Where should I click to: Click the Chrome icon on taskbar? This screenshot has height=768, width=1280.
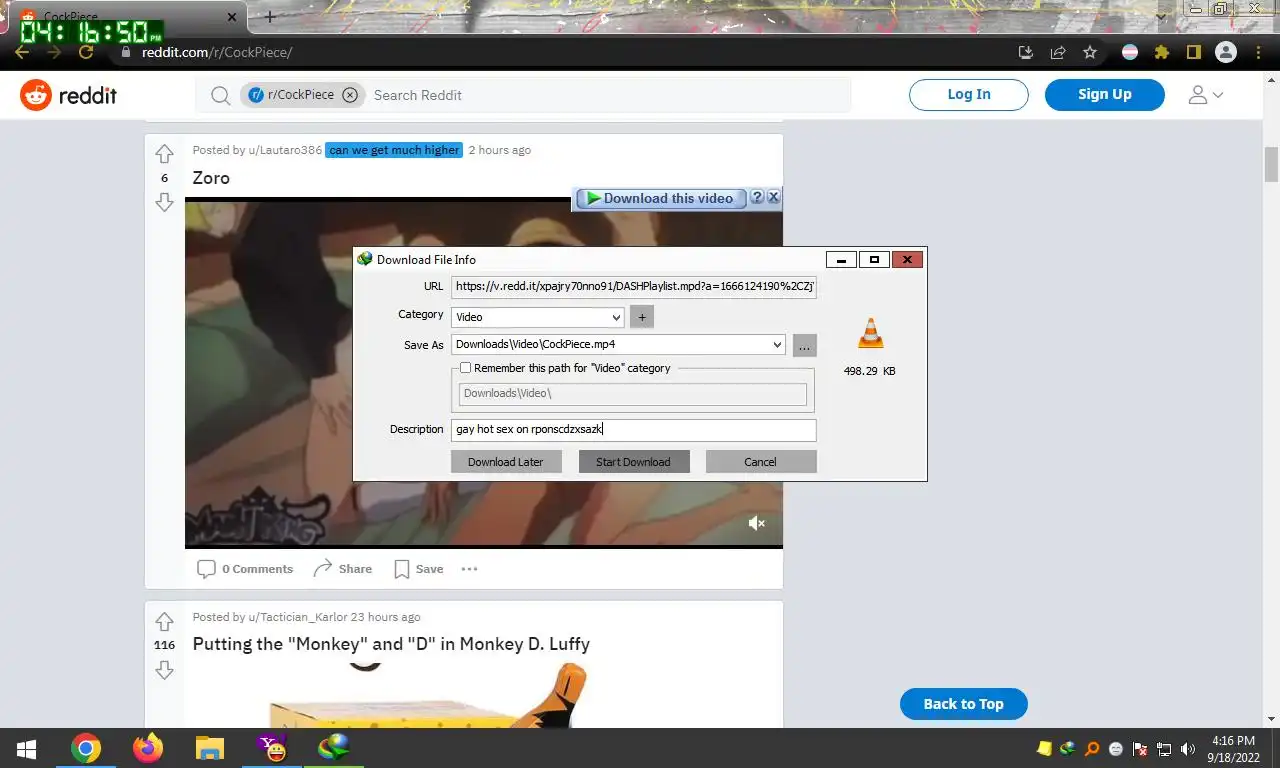[x=86, y=748]
